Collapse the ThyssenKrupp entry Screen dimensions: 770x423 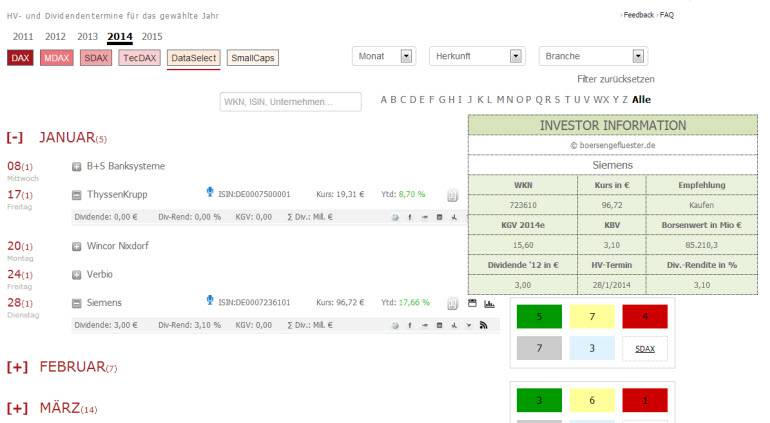pyautogui.click(x=77, y=195)
